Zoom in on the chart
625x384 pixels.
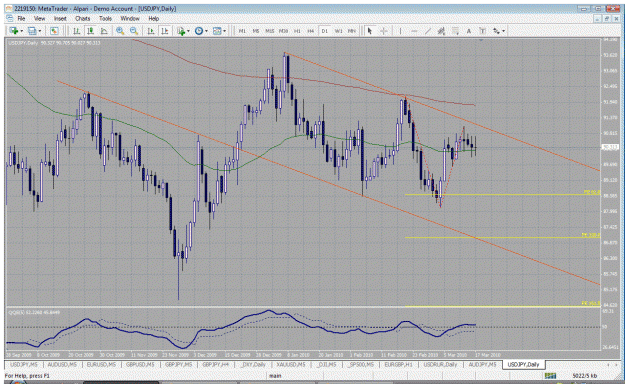coord(120,31)
